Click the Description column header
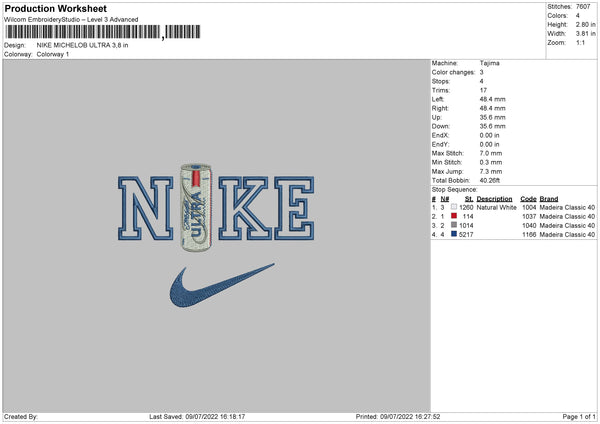 494,199
